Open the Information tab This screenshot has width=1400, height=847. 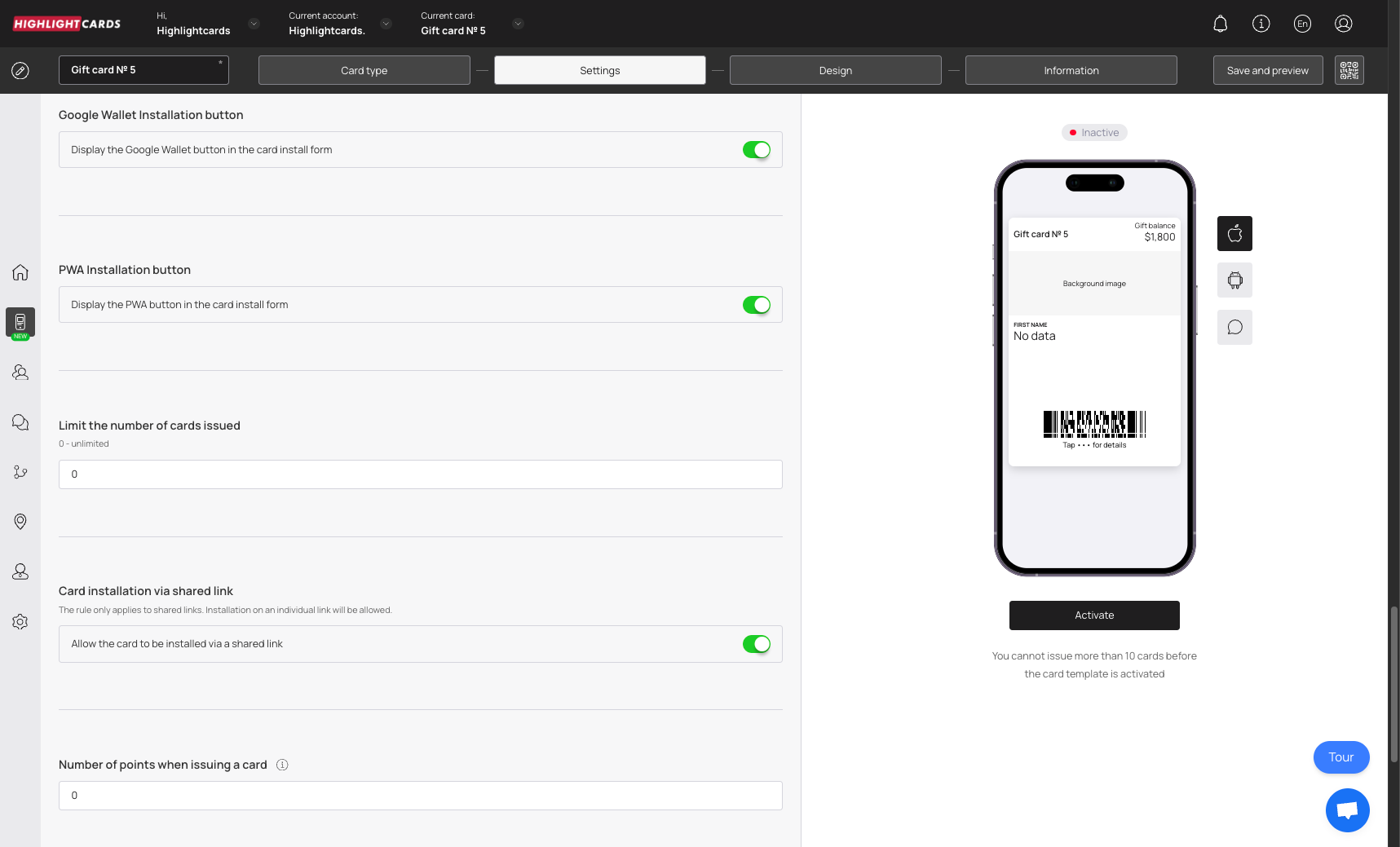1071,70
